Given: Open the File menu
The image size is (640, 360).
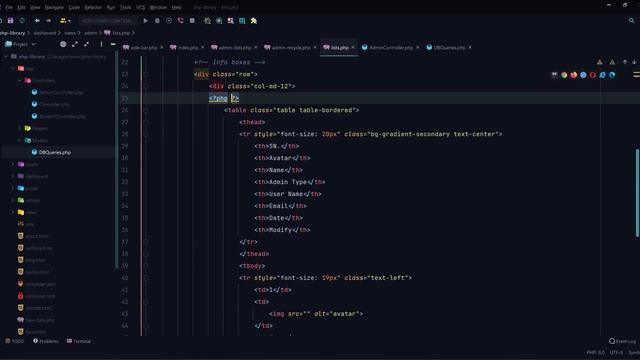Looking at the screenshot, I should click(x=9, y=7).
